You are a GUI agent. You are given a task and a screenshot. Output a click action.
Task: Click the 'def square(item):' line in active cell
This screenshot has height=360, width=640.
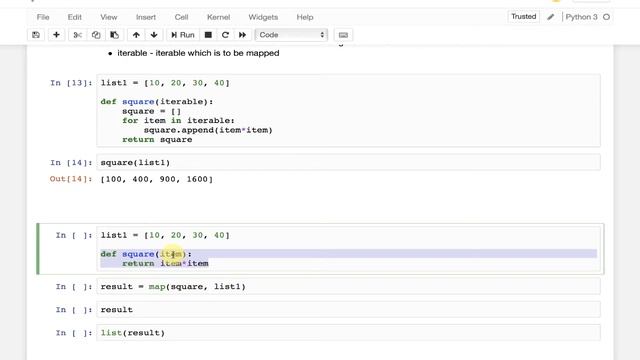146,254
